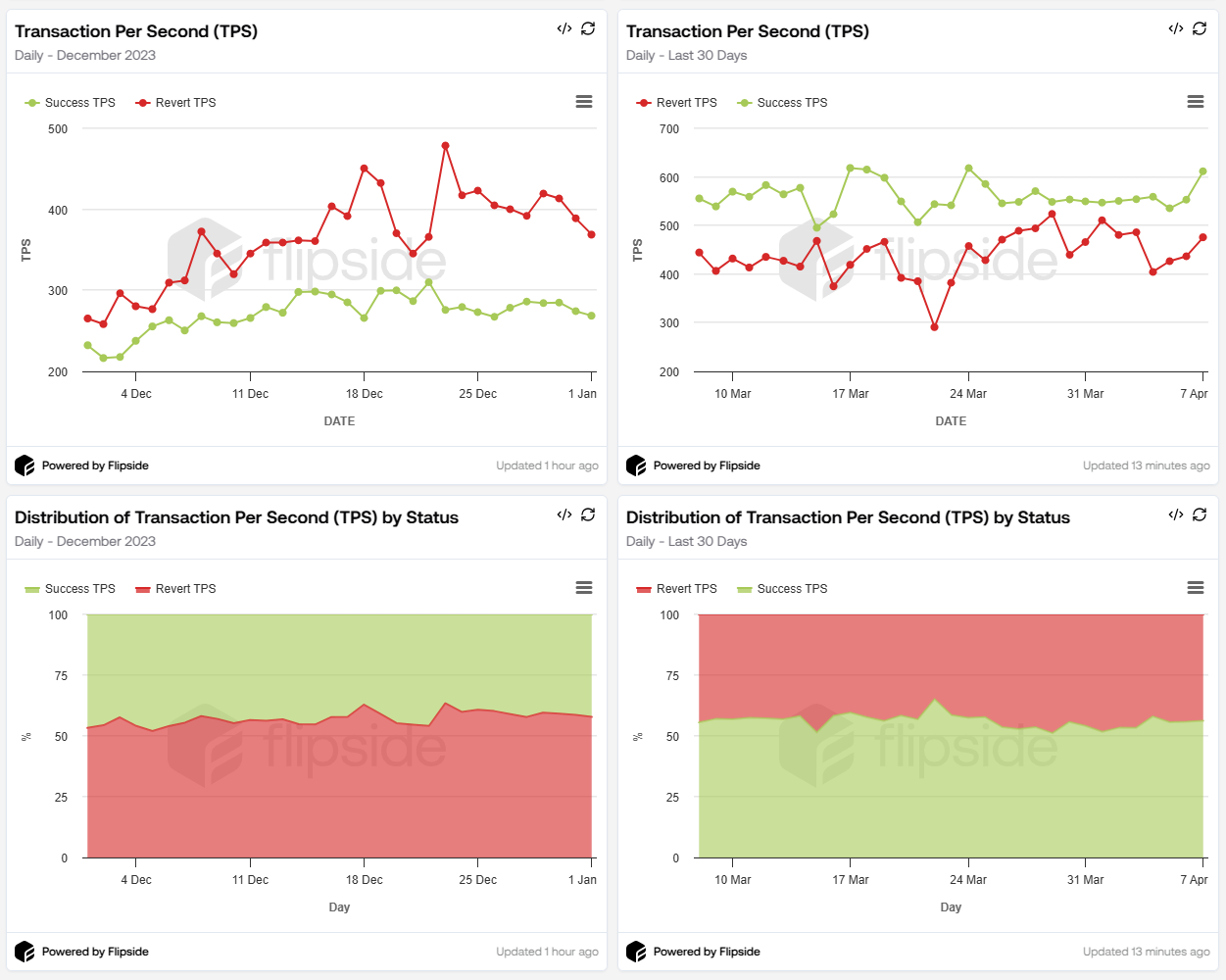Open chart context menu on Last 30 Days distribution
Viewport: 1226px width, 980px height.
click(1196, 588)
